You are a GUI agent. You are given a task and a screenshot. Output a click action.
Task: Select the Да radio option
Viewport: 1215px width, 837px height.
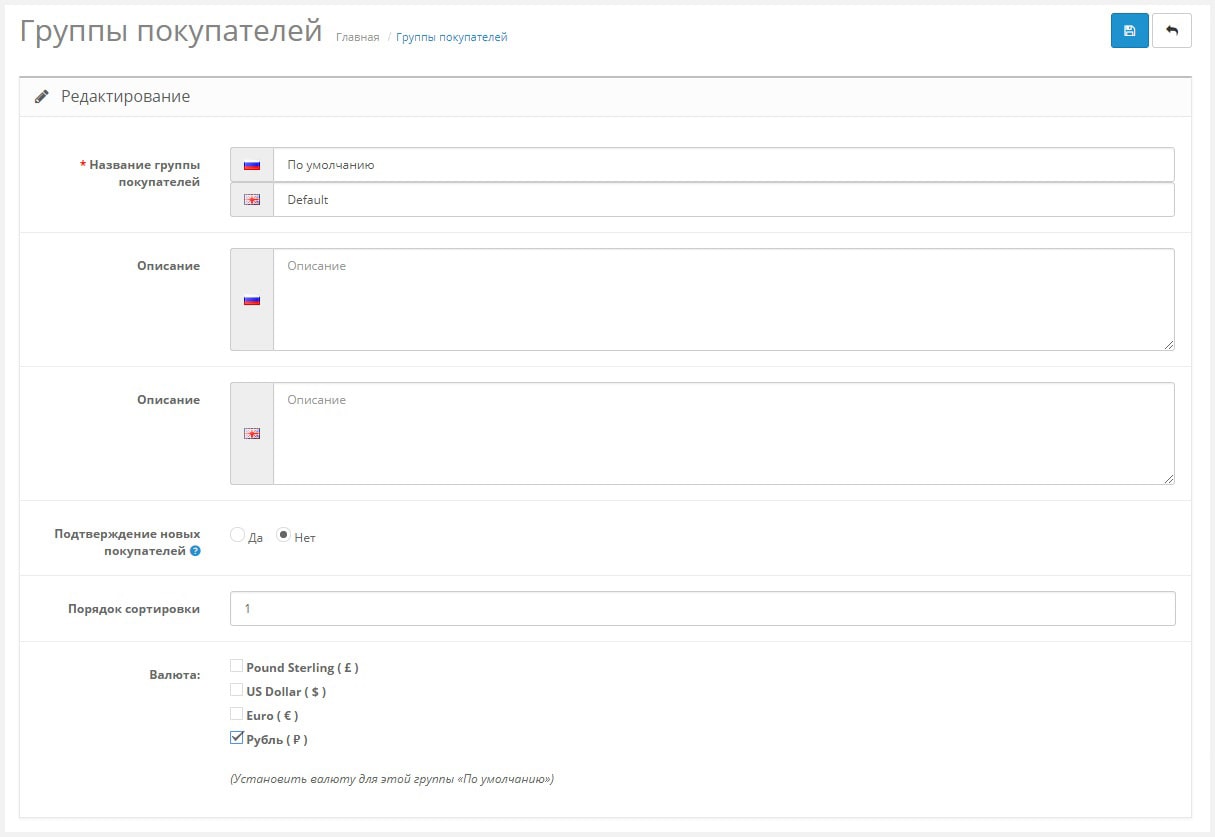(x=237, y=535)
